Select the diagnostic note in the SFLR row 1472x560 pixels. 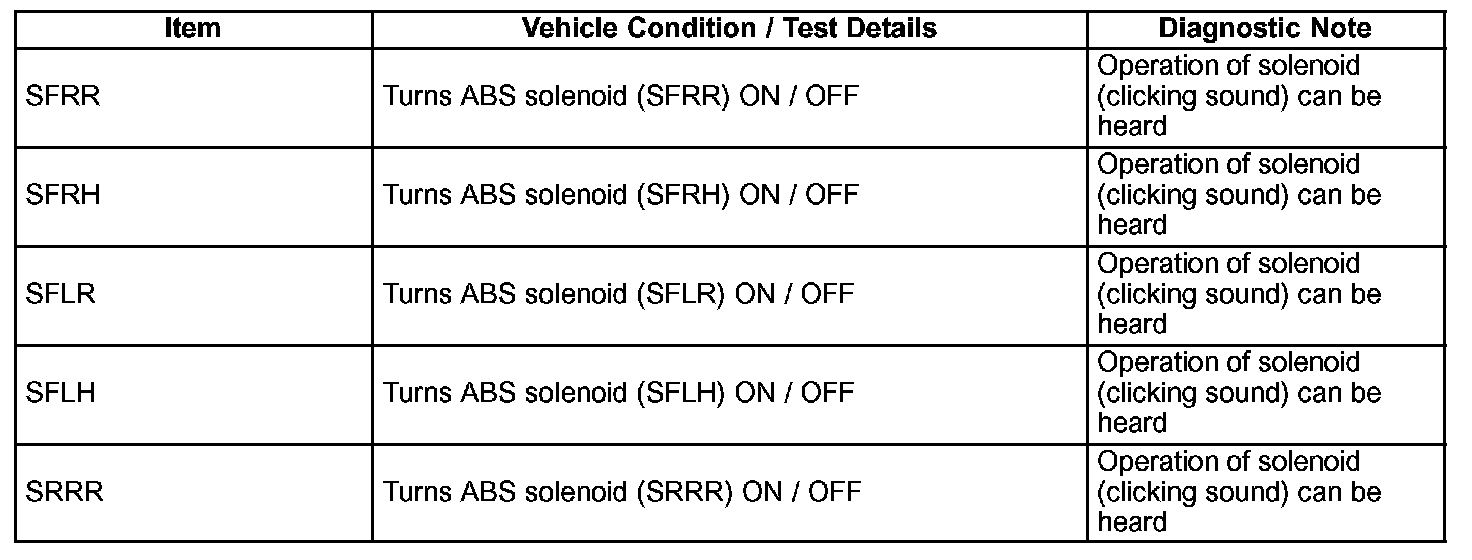(1239, 294)
